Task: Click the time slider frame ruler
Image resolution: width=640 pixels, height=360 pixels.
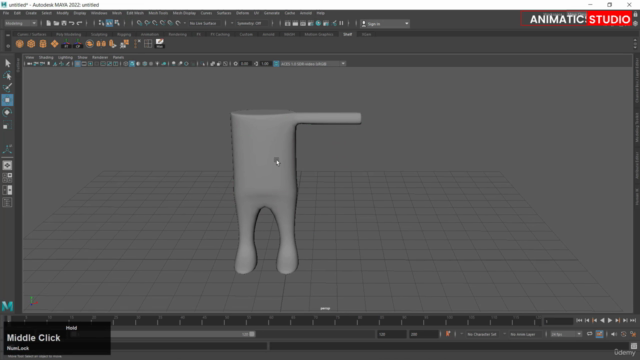Action: point(273,320)
